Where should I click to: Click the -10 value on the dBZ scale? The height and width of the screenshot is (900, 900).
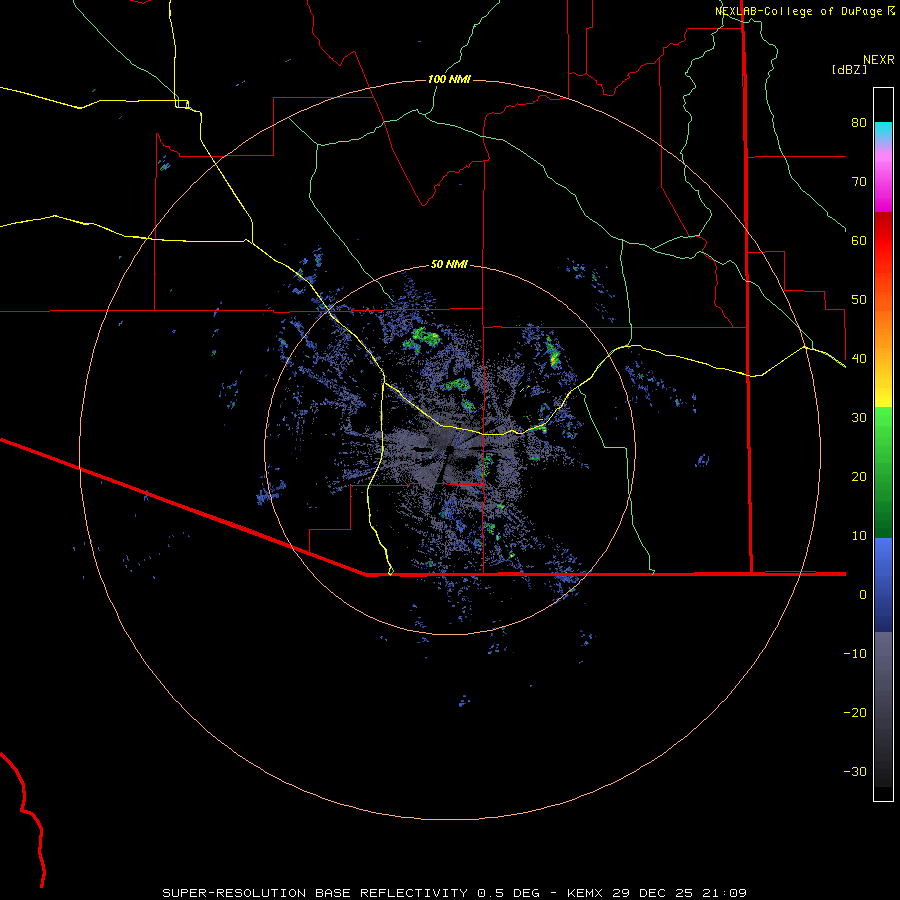pos(855,654)
